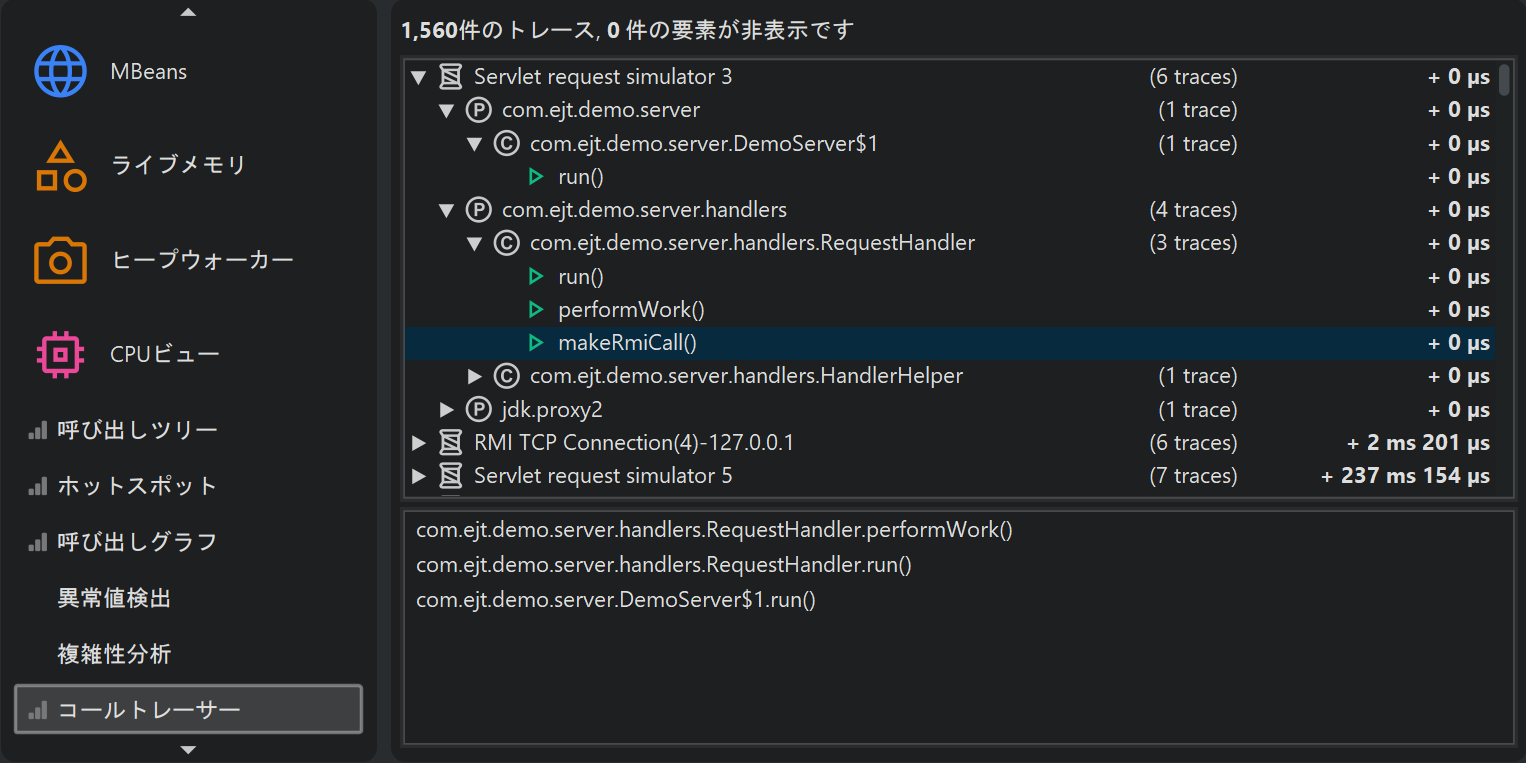
Task: Select the makeRmiCall() trace row
Action: click(627, 343)
